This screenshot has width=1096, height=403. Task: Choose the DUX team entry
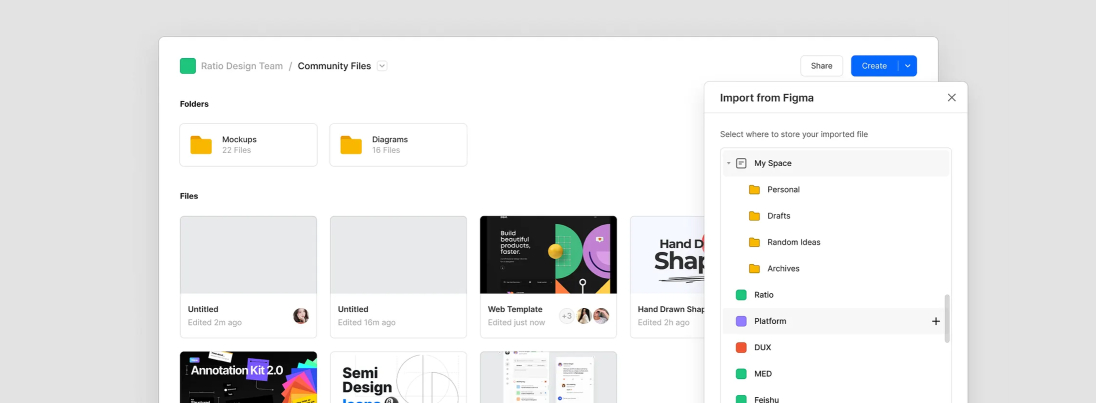(x=762, y=347)
